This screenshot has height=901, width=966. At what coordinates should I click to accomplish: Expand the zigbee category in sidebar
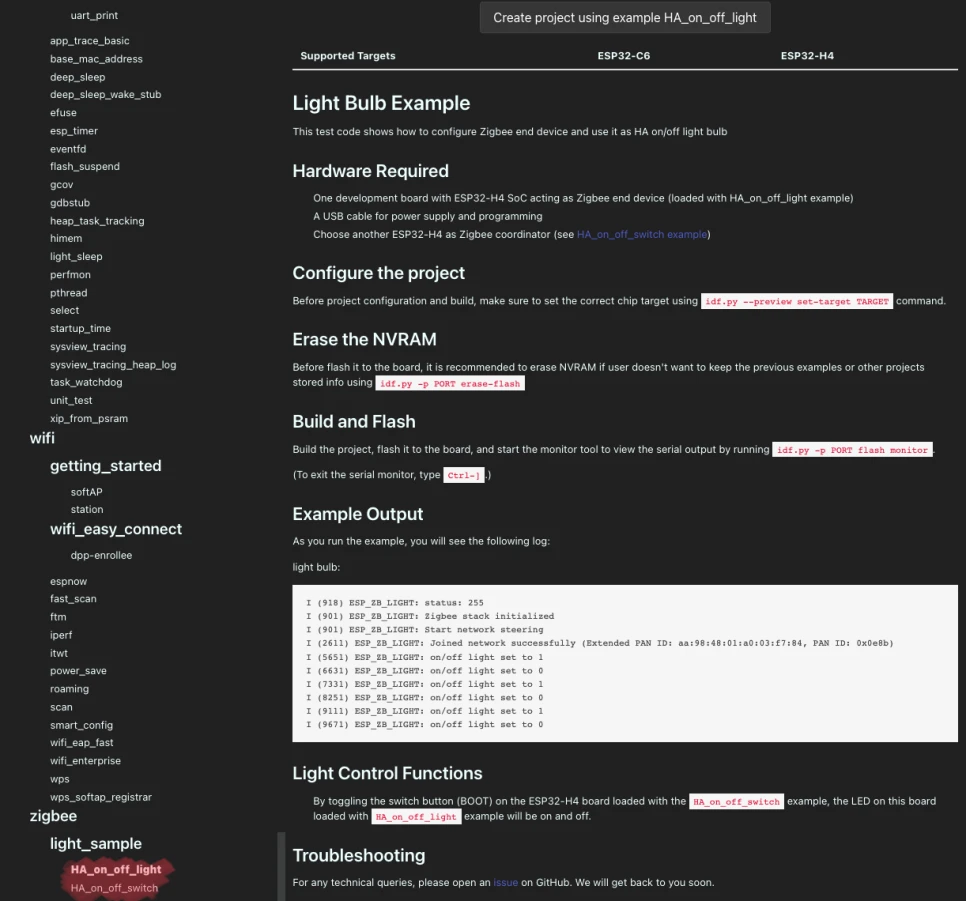[53, 816]
